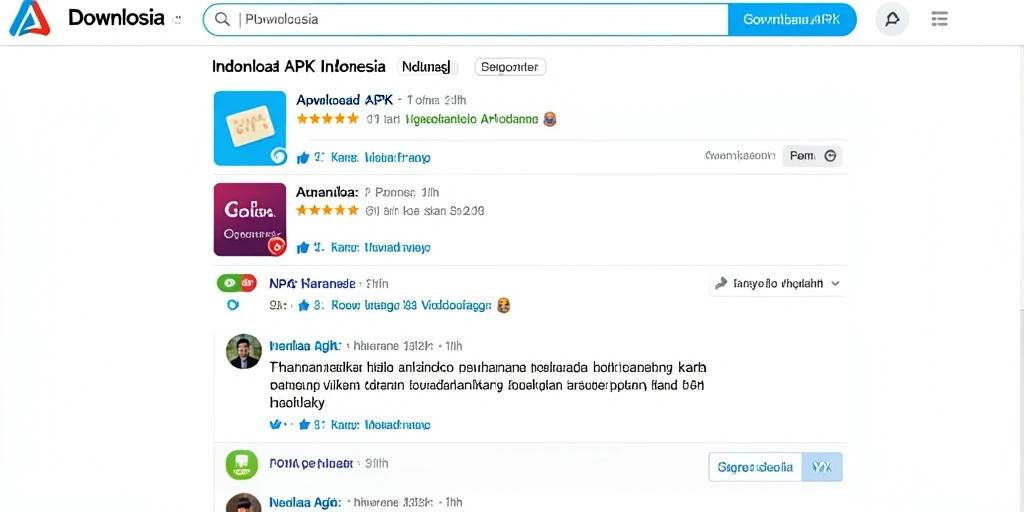Viewport: 1024px width, 512px height.
Task: Open the hamburger menu icon
Action: click(939, 19)
